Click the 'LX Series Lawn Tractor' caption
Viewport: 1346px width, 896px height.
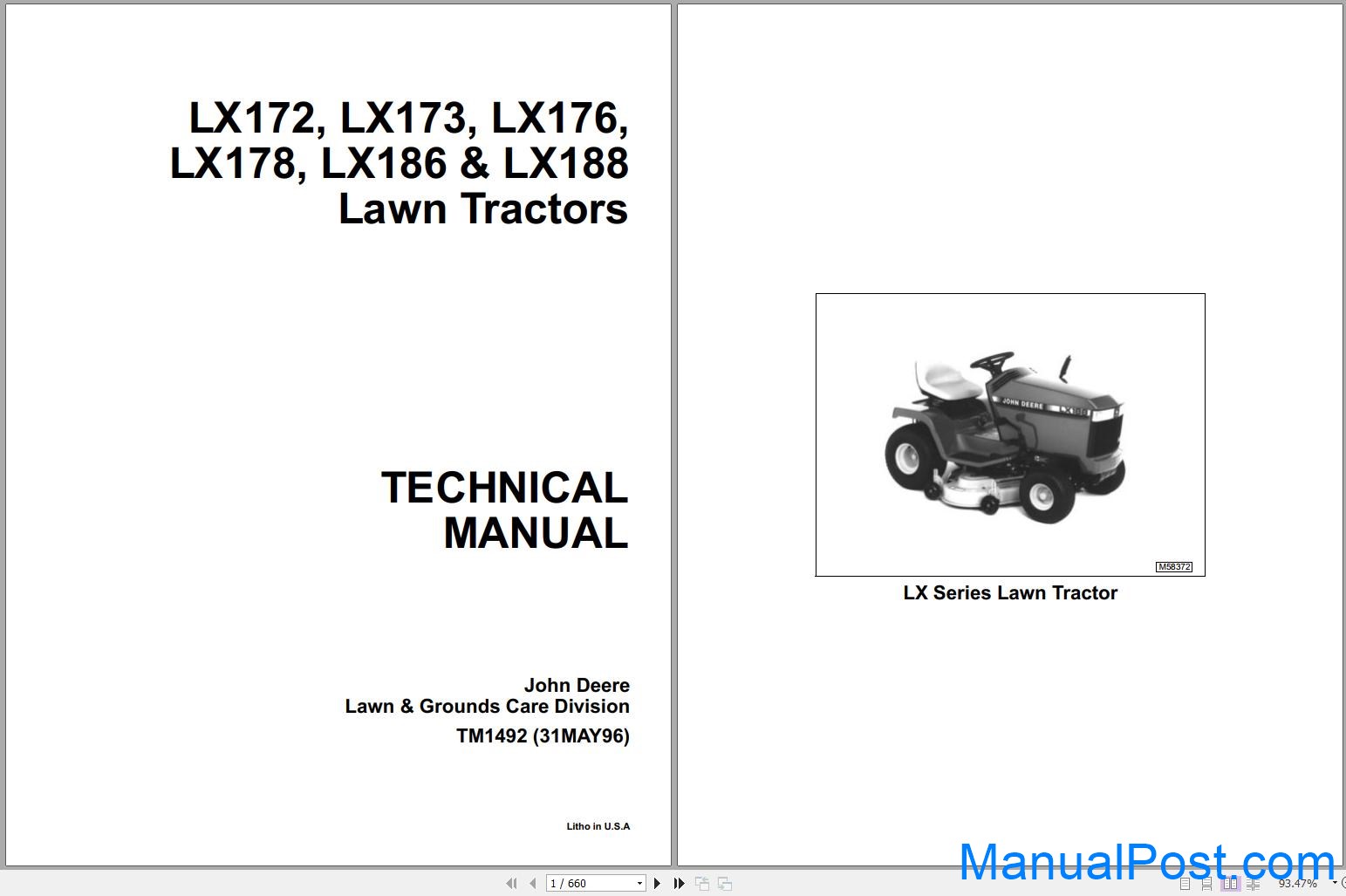click(1010, 593)
